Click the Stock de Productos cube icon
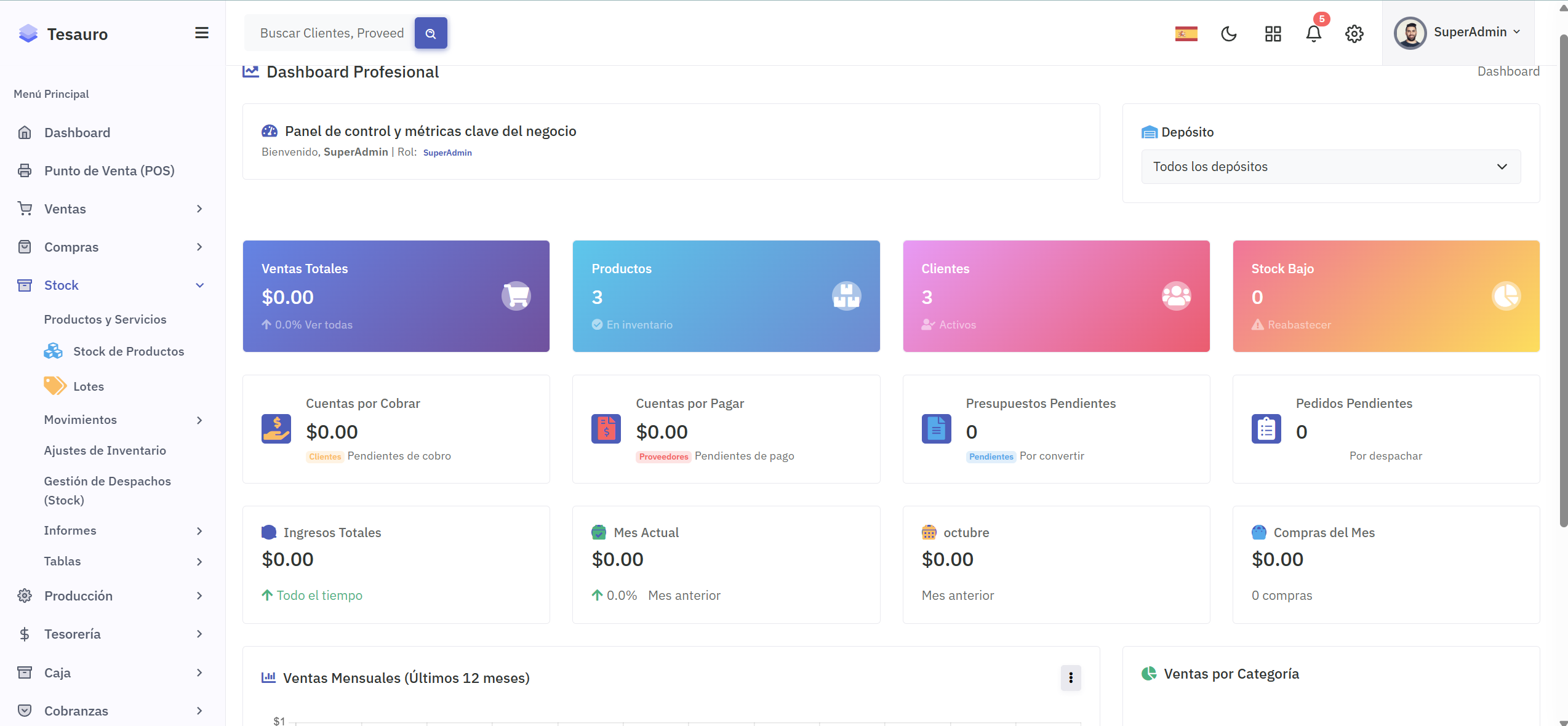1568x726 pixels. tap(54, 351)
